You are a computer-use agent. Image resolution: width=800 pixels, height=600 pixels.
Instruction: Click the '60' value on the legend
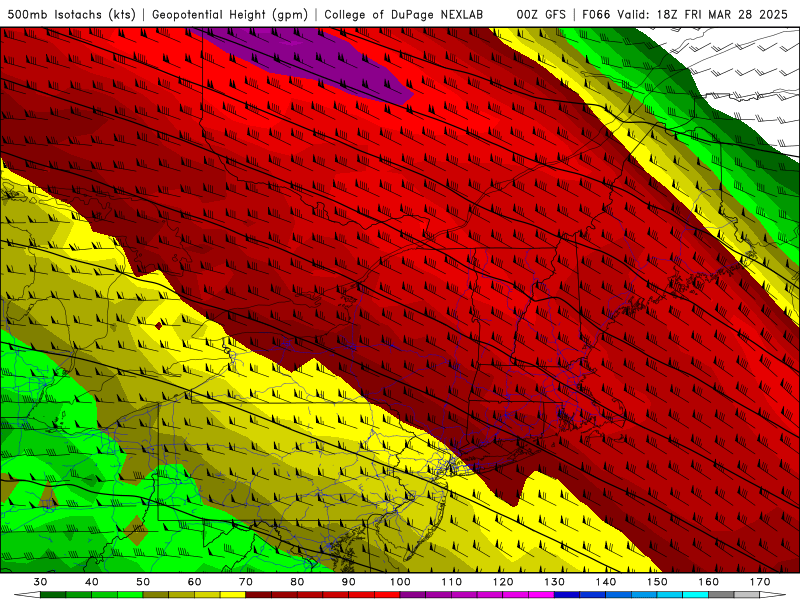pos(194,582)
